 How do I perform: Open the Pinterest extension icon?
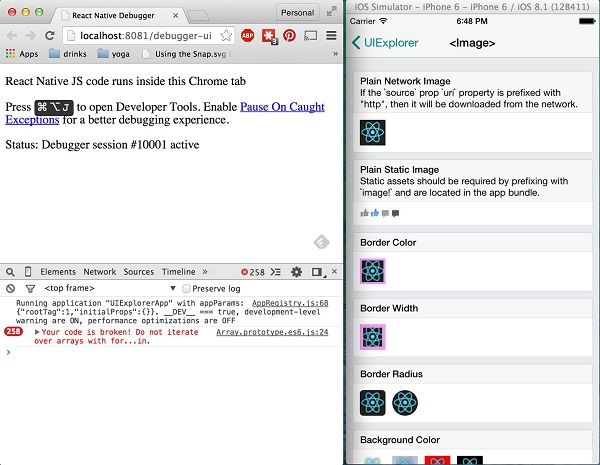click(289, 36)
